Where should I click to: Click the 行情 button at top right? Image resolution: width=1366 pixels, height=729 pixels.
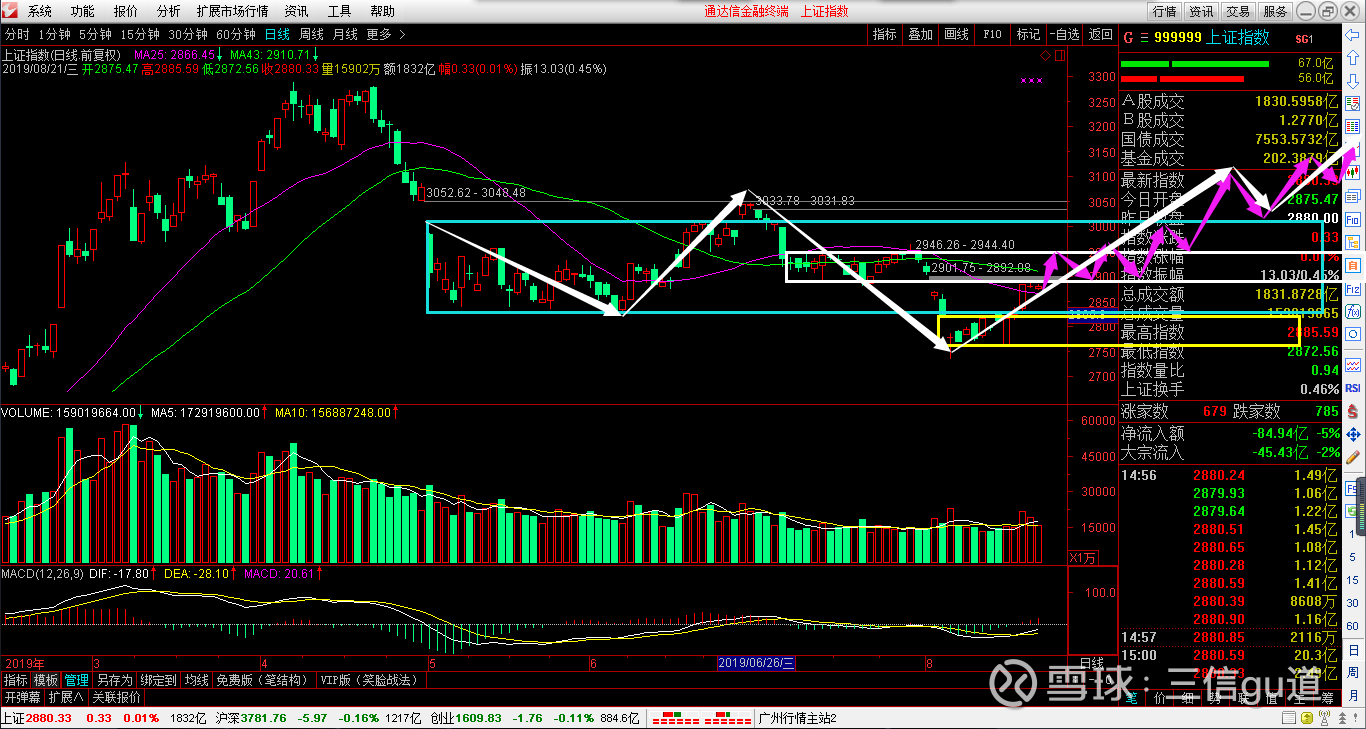point(1164,11)
